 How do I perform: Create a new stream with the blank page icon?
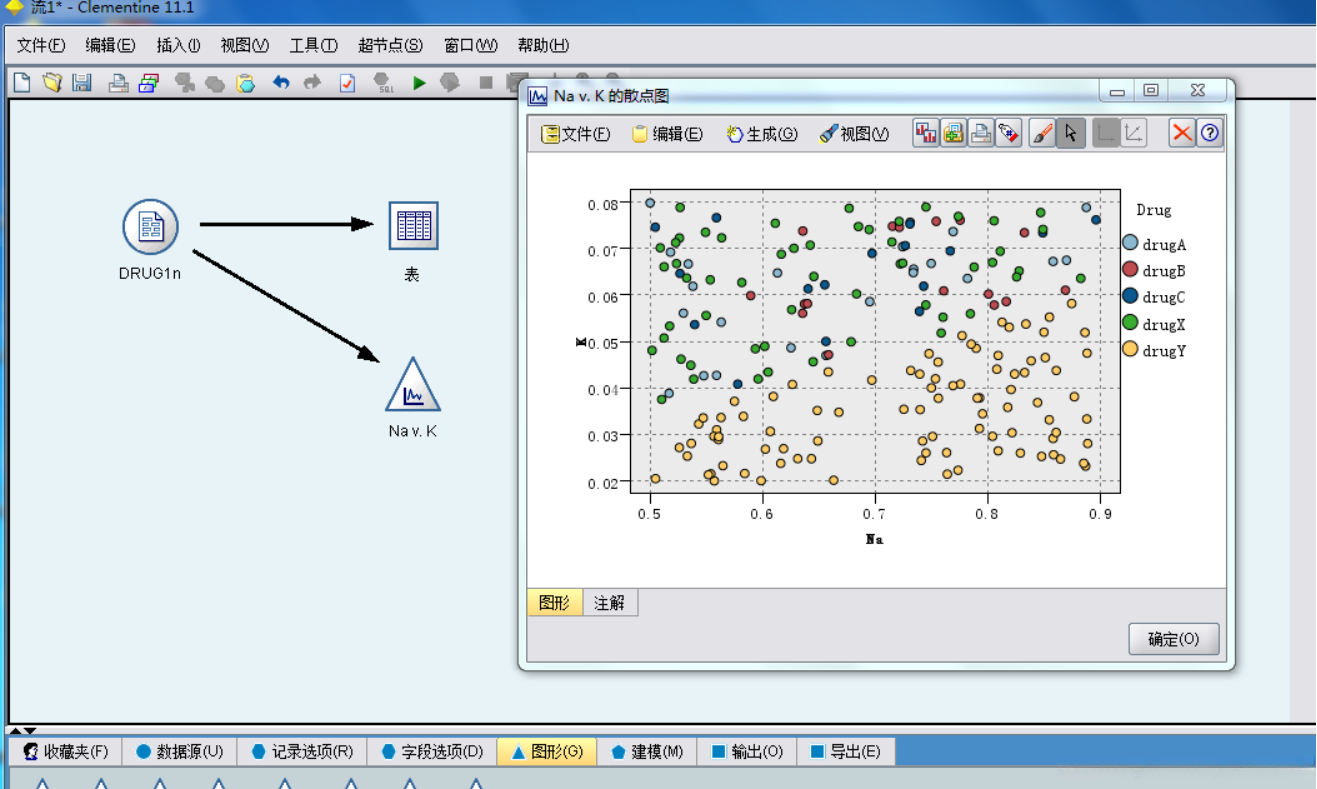(21, 83)
